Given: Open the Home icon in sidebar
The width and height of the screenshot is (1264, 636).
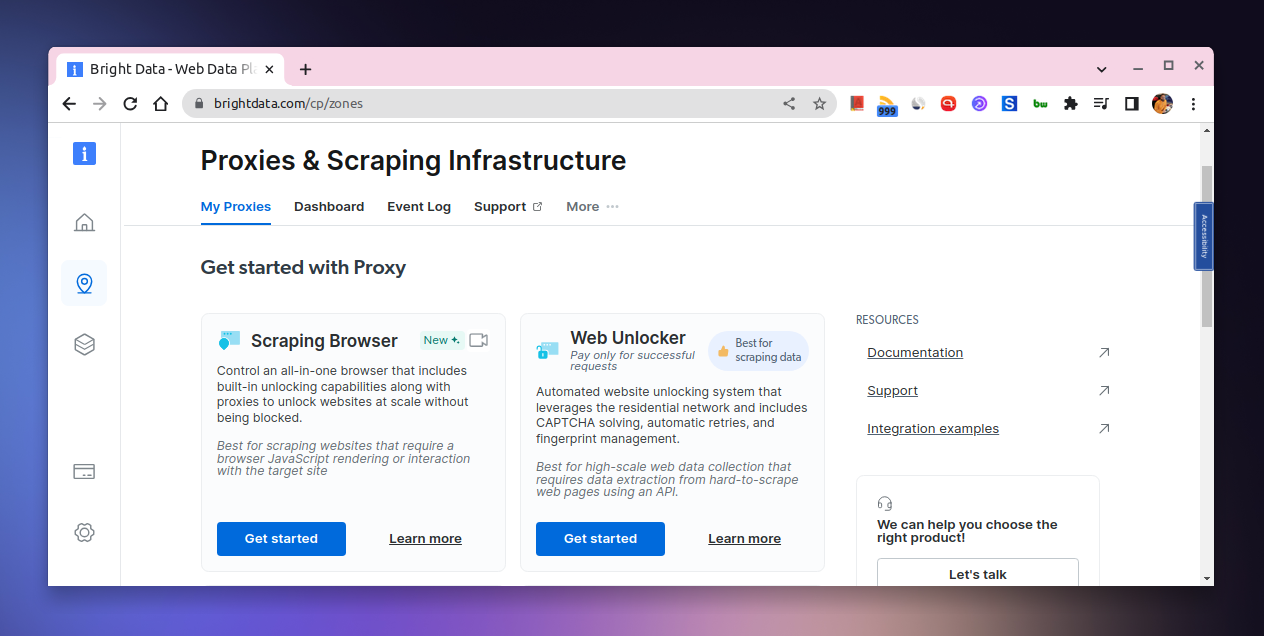Looking at the screenshot, I should pyautogui.click(x=84, y=222).
